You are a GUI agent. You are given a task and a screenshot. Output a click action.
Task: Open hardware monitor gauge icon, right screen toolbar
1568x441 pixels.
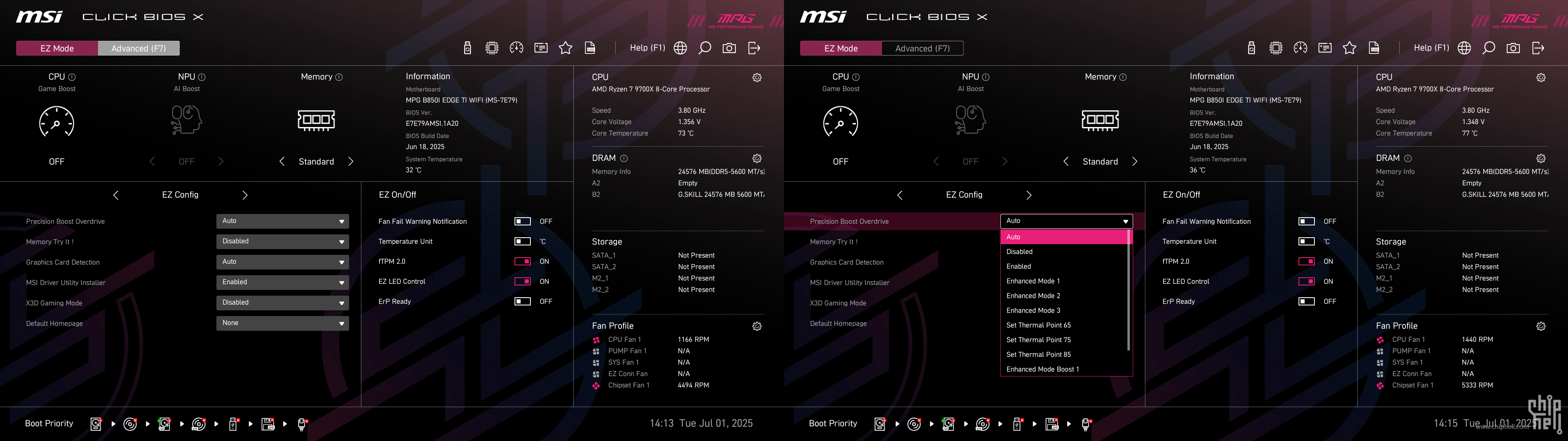tap(1300, 48)
